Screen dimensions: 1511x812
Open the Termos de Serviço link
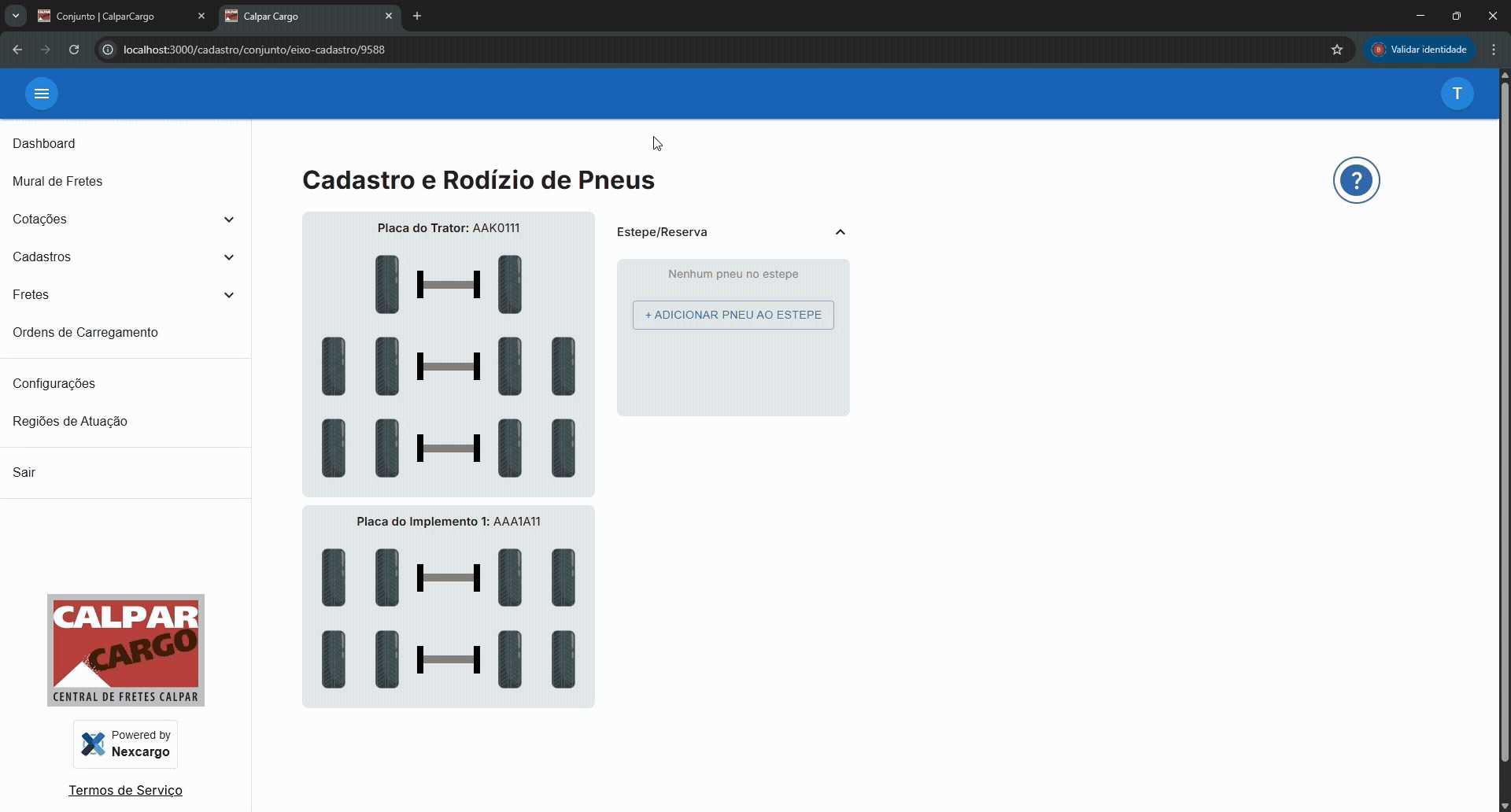click(125, 790)
